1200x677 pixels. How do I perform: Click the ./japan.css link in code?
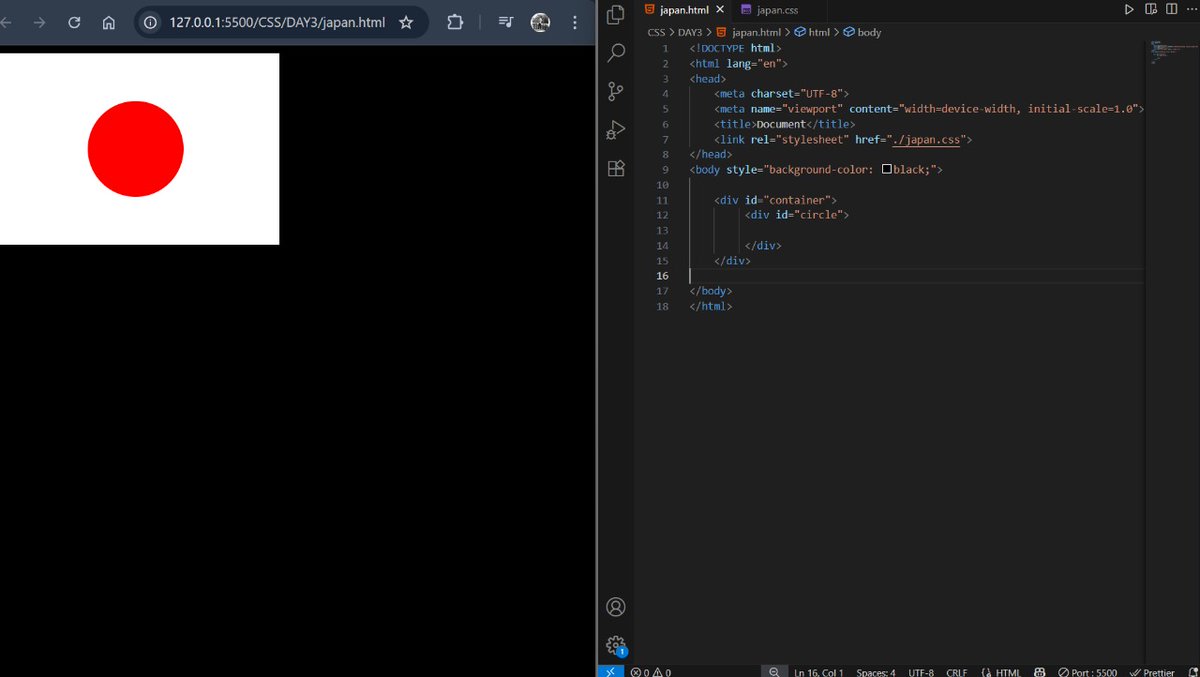tap(927, 139)
